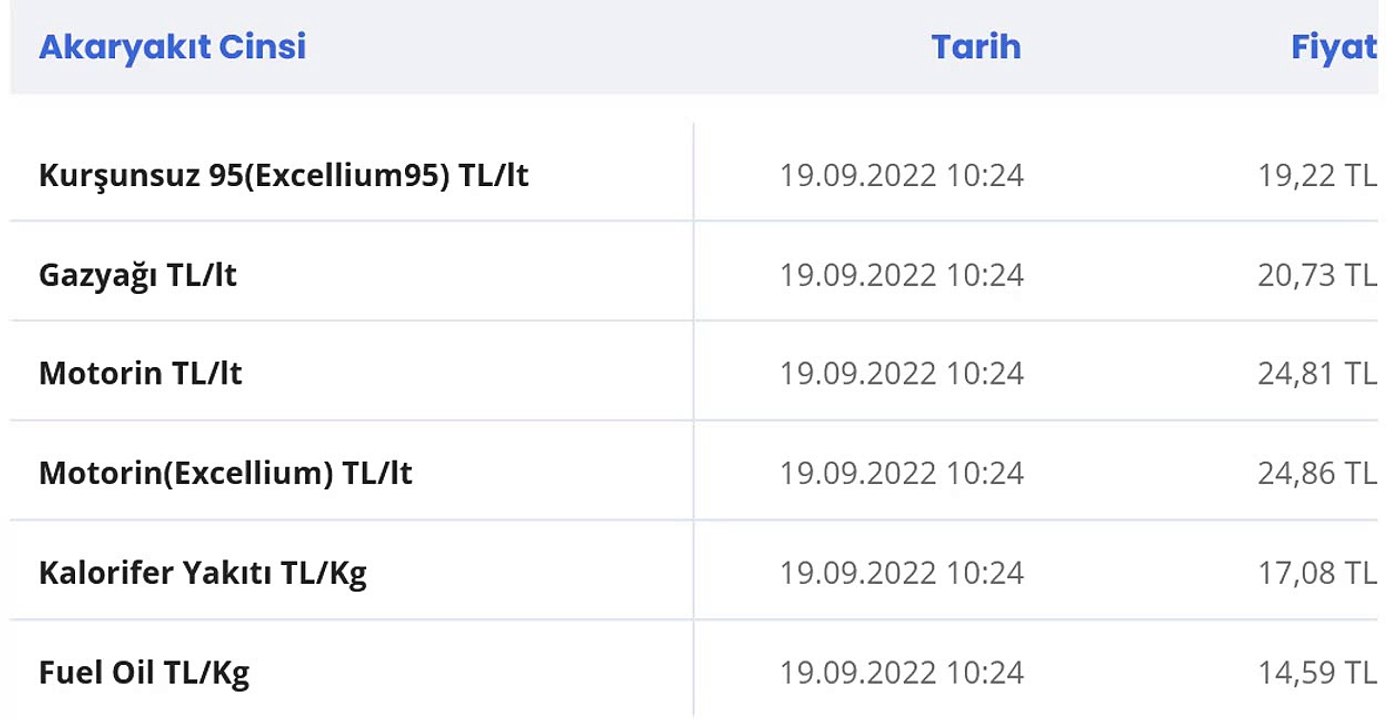Select the Fuel Oil TL/Kg fuel name
This screenshot has height=720, width=1395.
[x=144, y=672]
